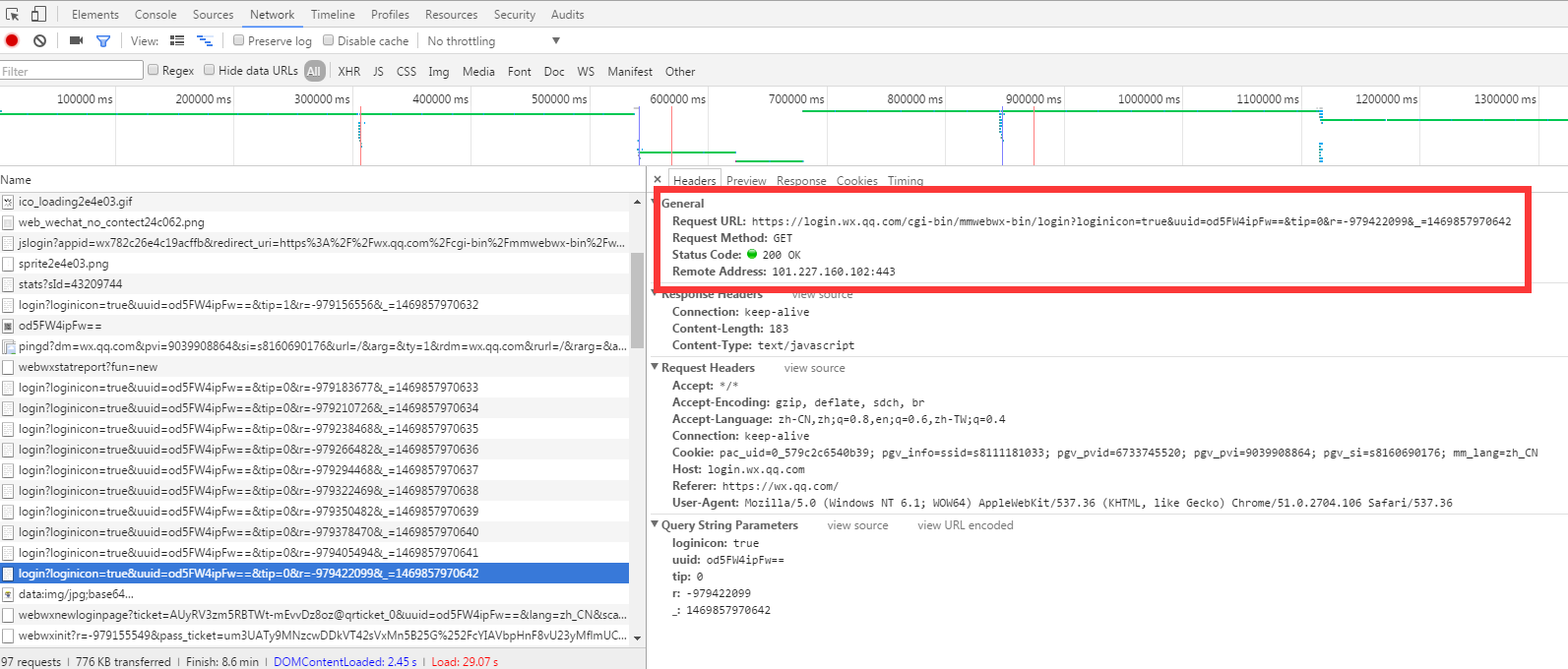
Task: Open the Sources panel tab
Action: click(x=213, y=14)
